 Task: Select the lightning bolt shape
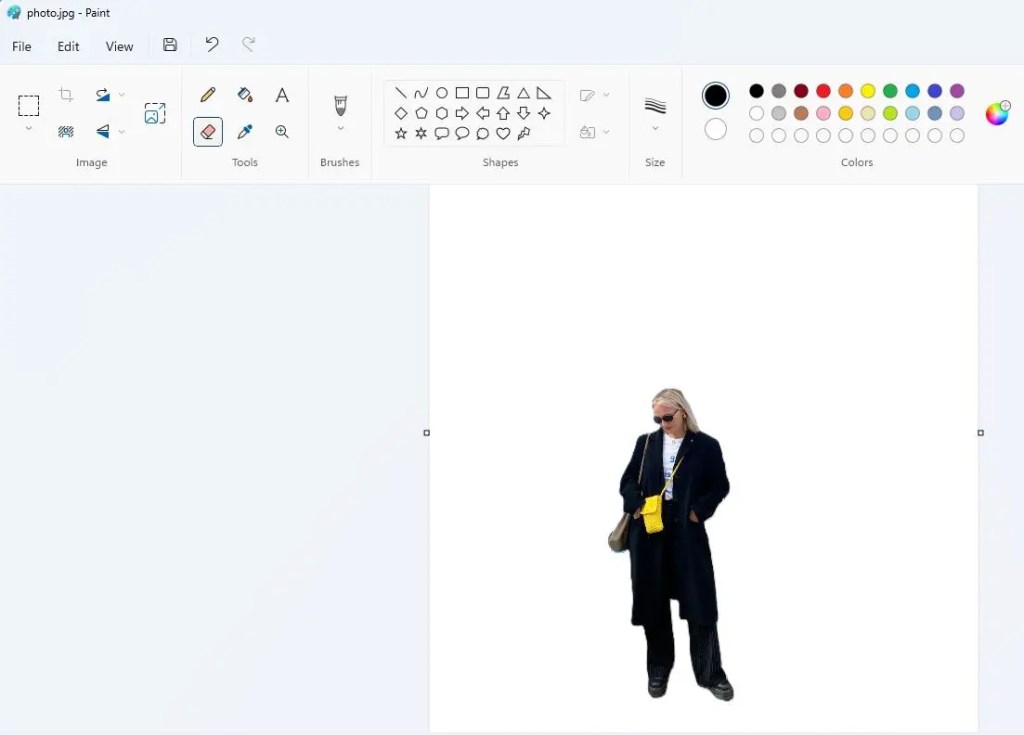523,133
